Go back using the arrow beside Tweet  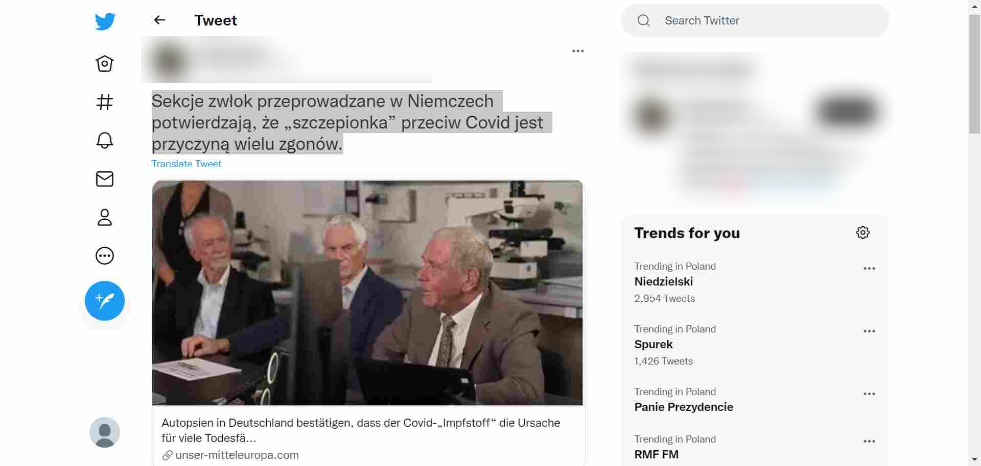tap(160, 20)
